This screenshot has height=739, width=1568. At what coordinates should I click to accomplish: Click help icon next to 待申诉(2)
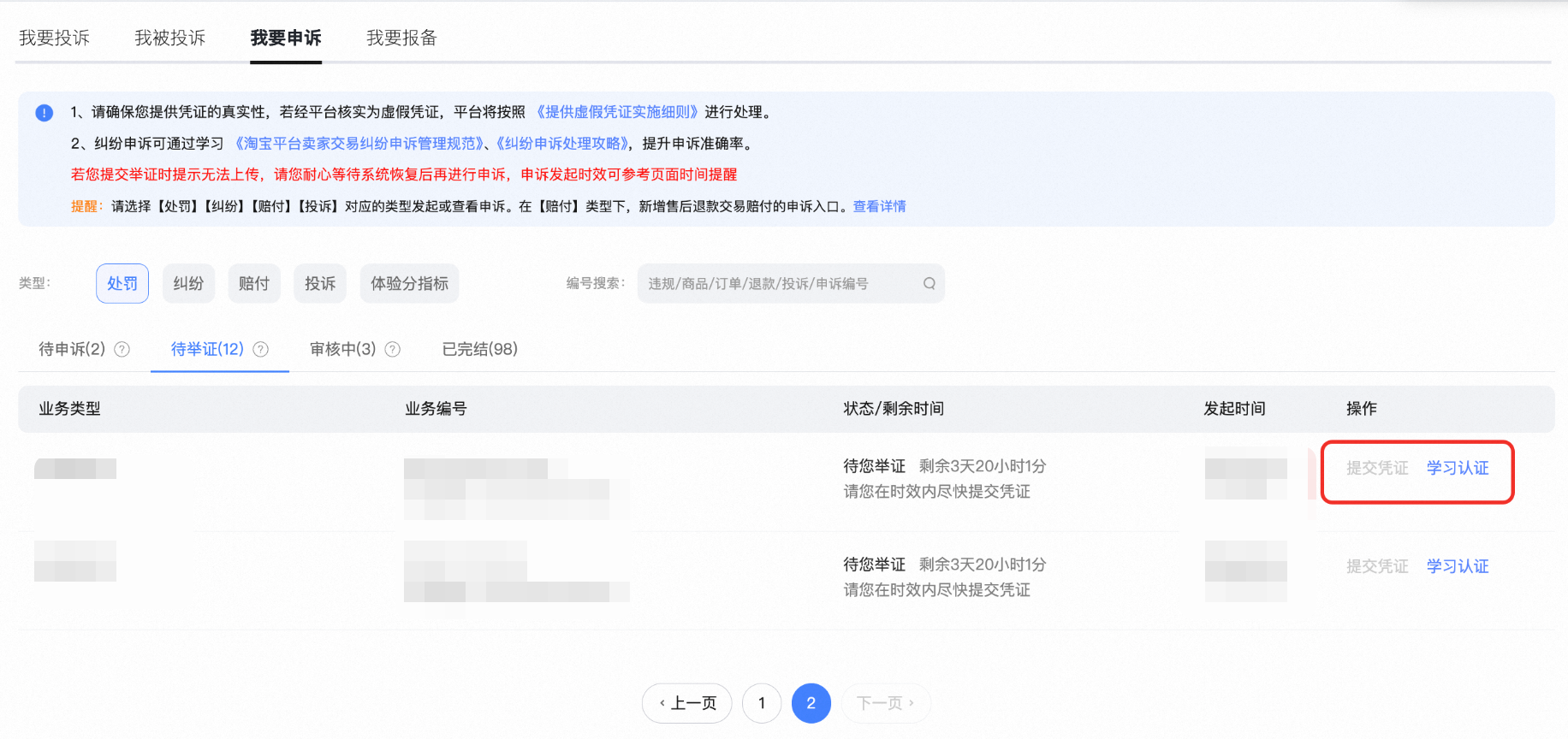point(122,349)
